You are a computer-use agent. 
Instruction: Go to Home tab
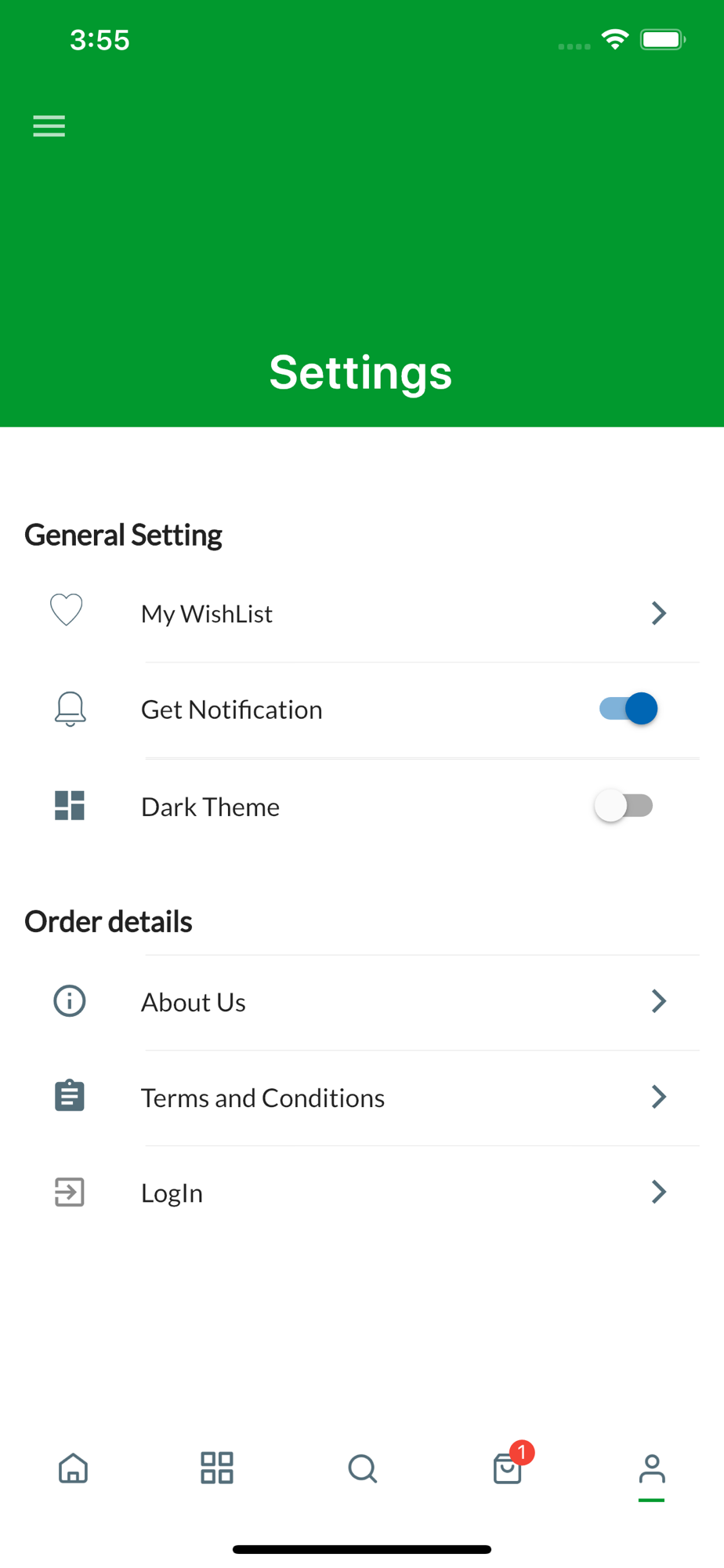[74, 1468]
